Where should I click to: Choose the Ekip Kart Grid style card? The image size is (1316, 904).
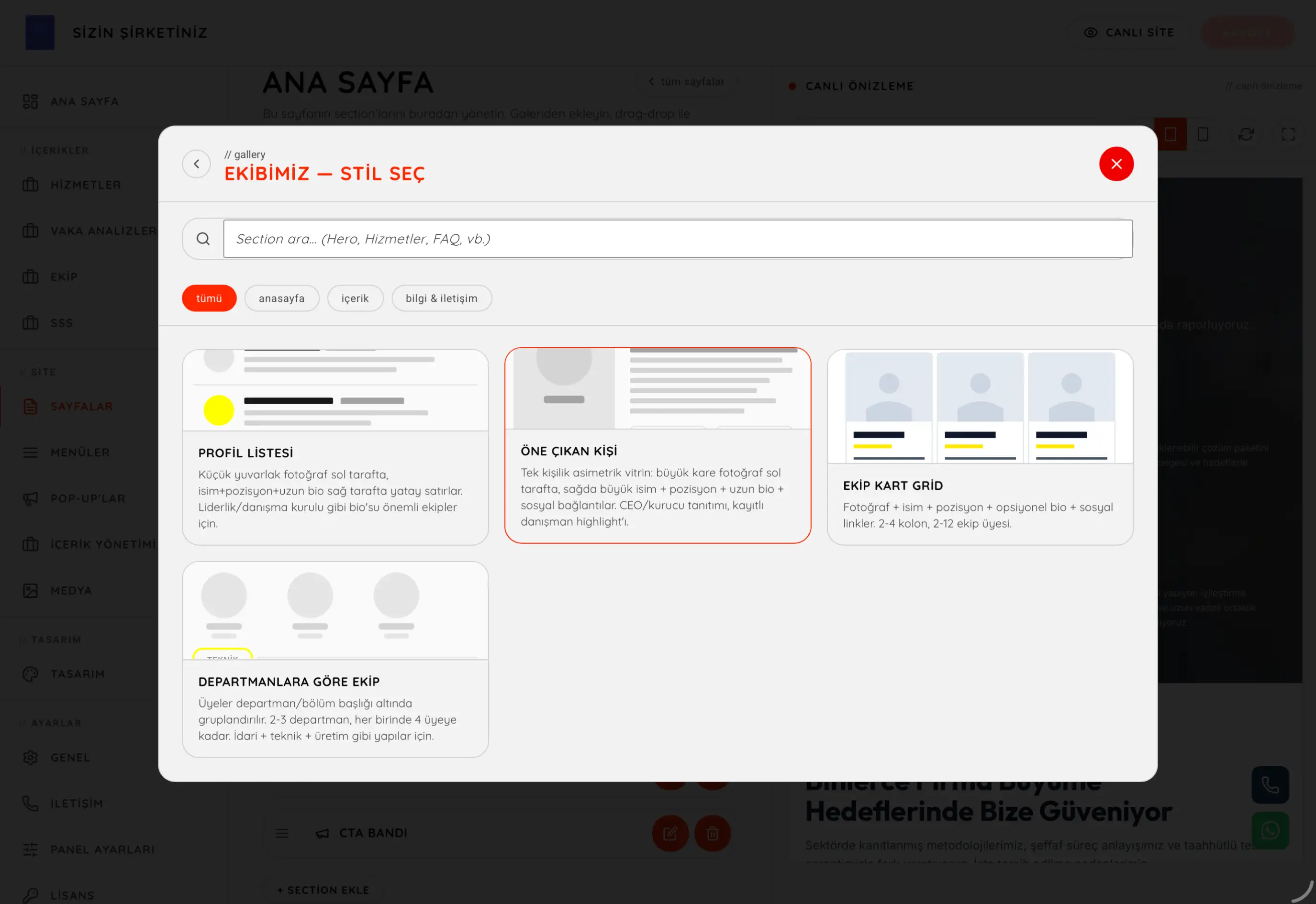(980, 447)
